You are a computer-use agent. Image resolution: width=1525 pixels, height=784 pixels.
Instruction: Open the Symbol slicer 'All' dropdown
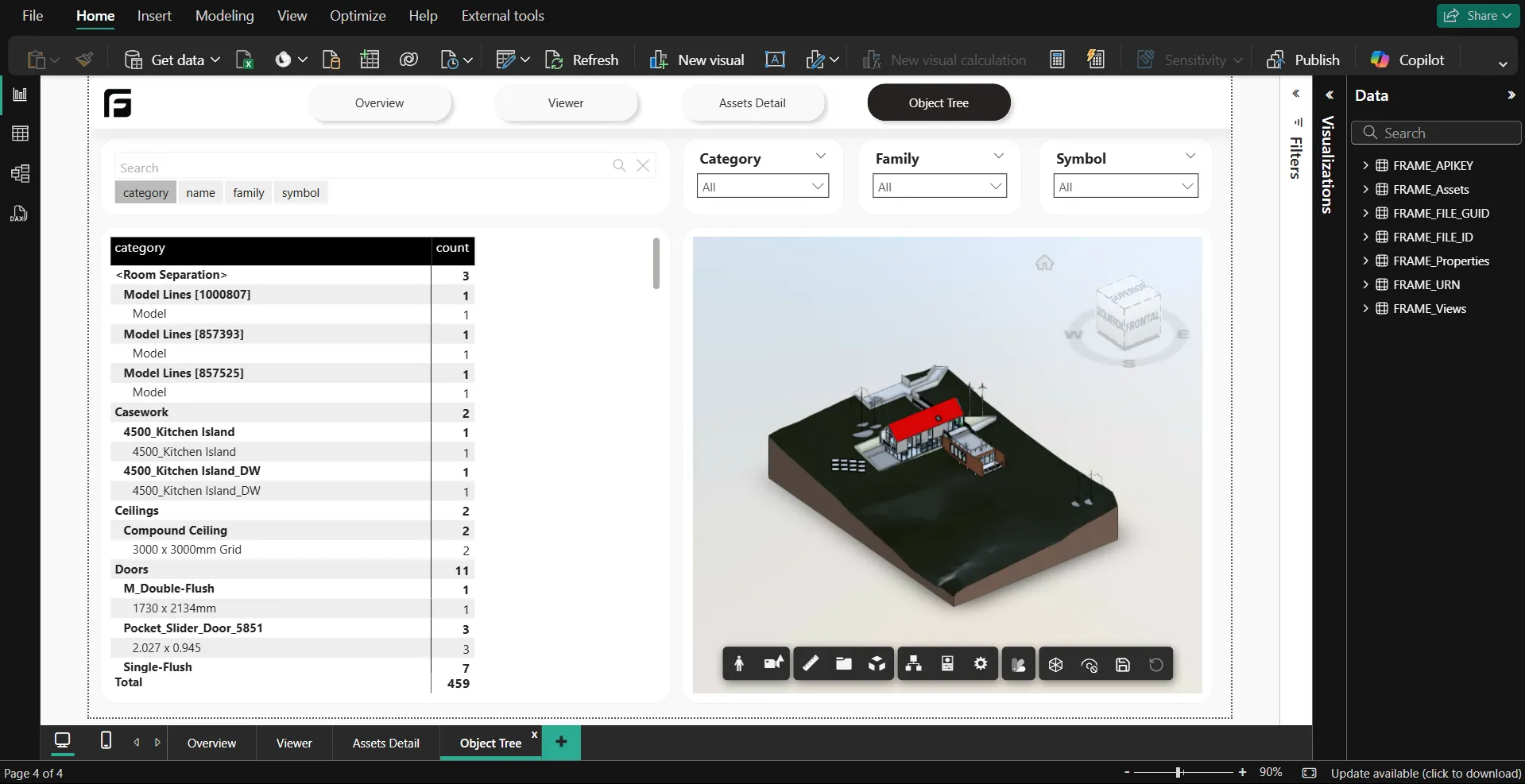pos(1125,187)
